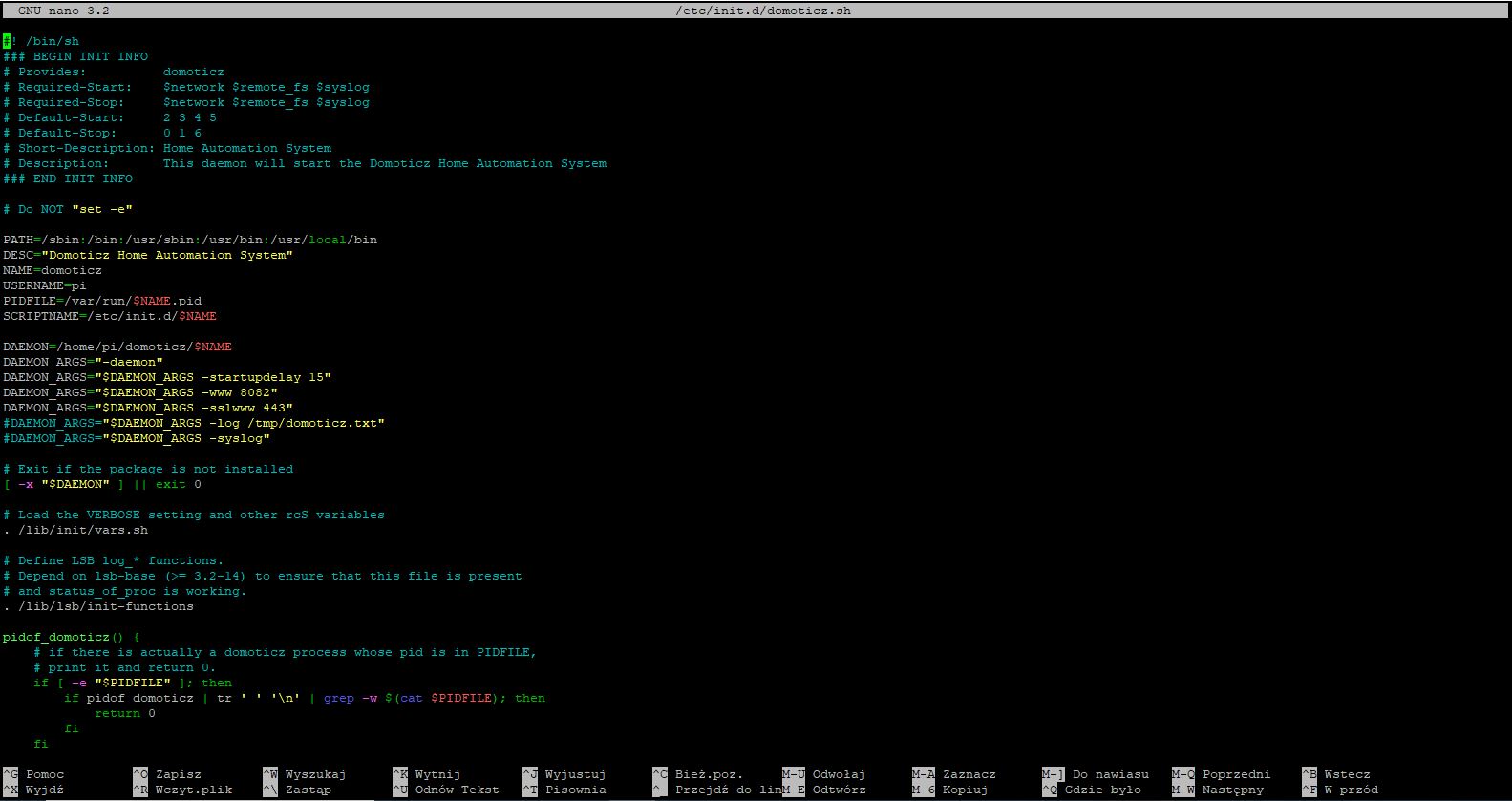Click the ^B Wstecz back shortcut

point(1336,774)
